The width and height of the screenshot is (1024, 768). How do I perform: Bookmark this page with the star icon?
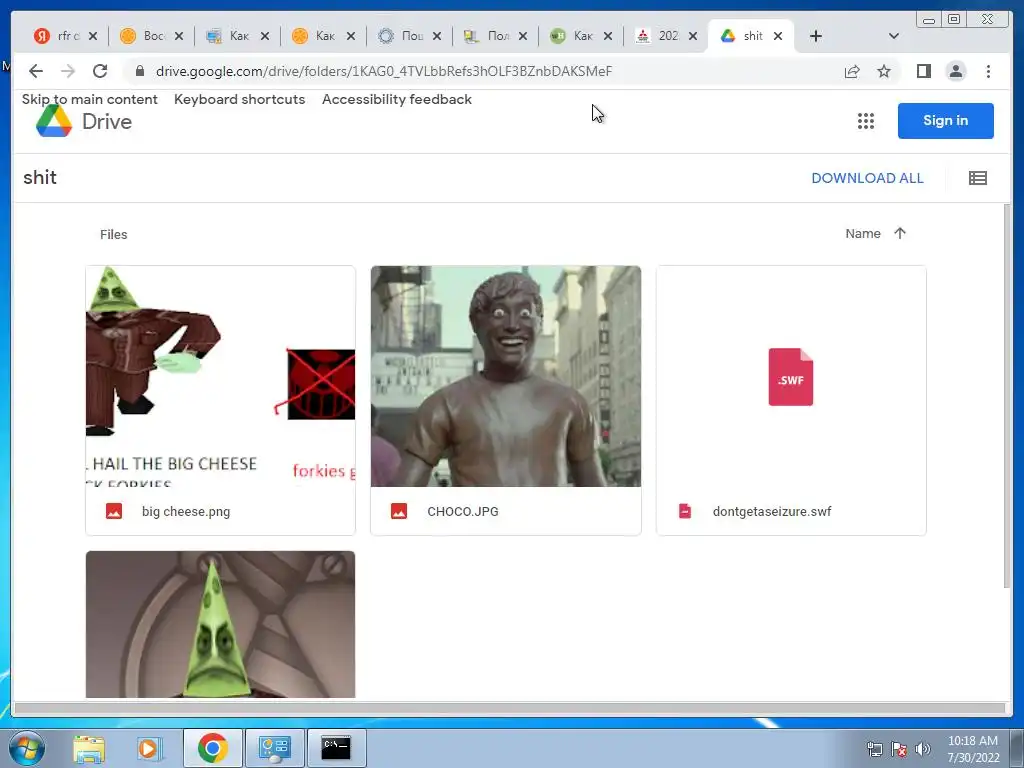click(884, 71)
